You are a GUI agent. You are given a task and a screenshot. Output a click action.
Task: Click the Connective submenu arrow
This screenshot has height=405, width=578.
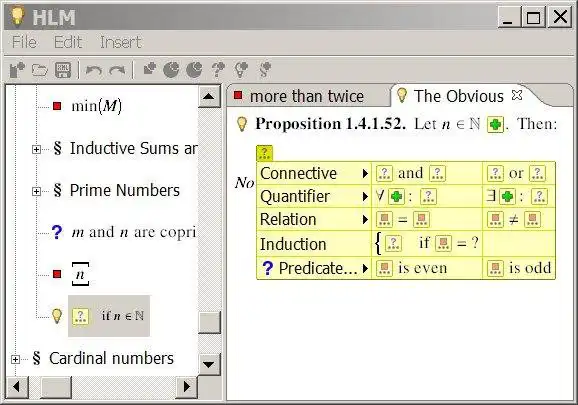tap(365, 173)
